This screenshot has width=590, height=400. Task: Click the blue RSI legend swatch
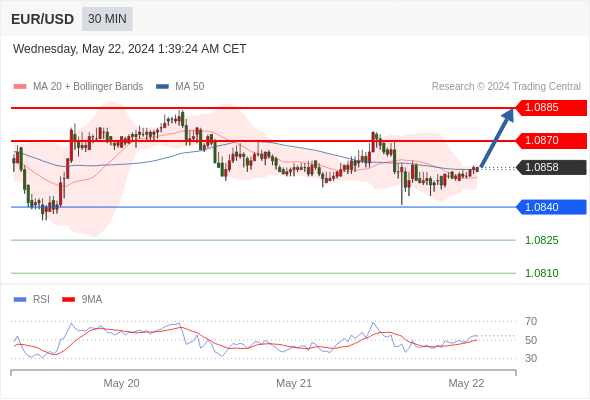pos(20,300)
